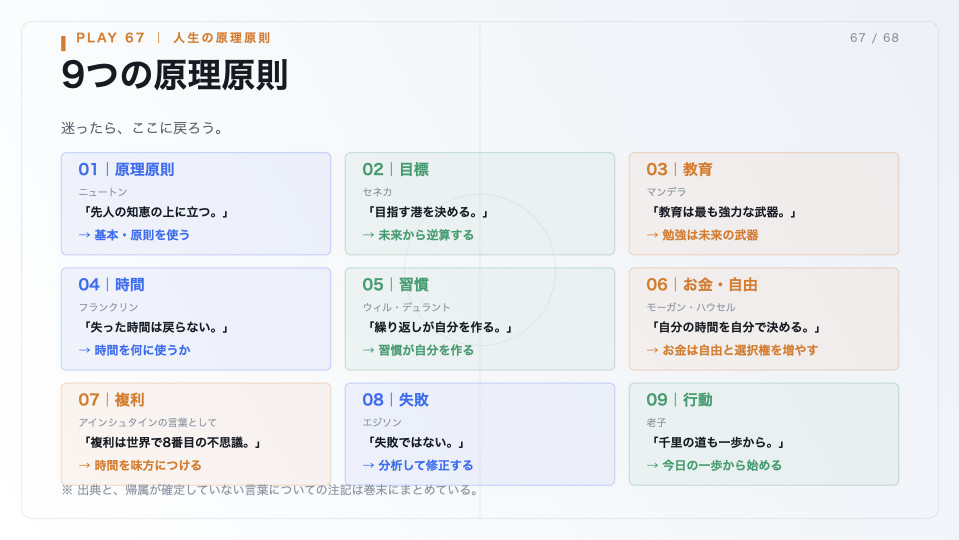Select the card heading 07 複利

pos(111,399)
